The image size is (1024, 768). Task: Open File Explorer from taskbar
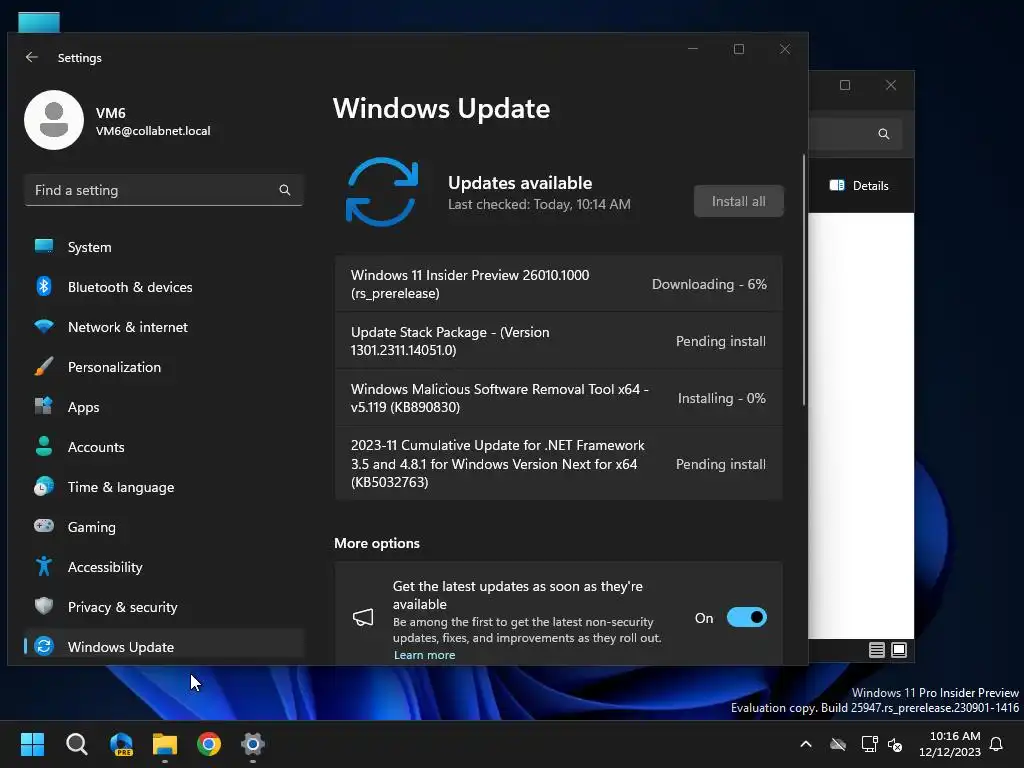pos(165,744)
